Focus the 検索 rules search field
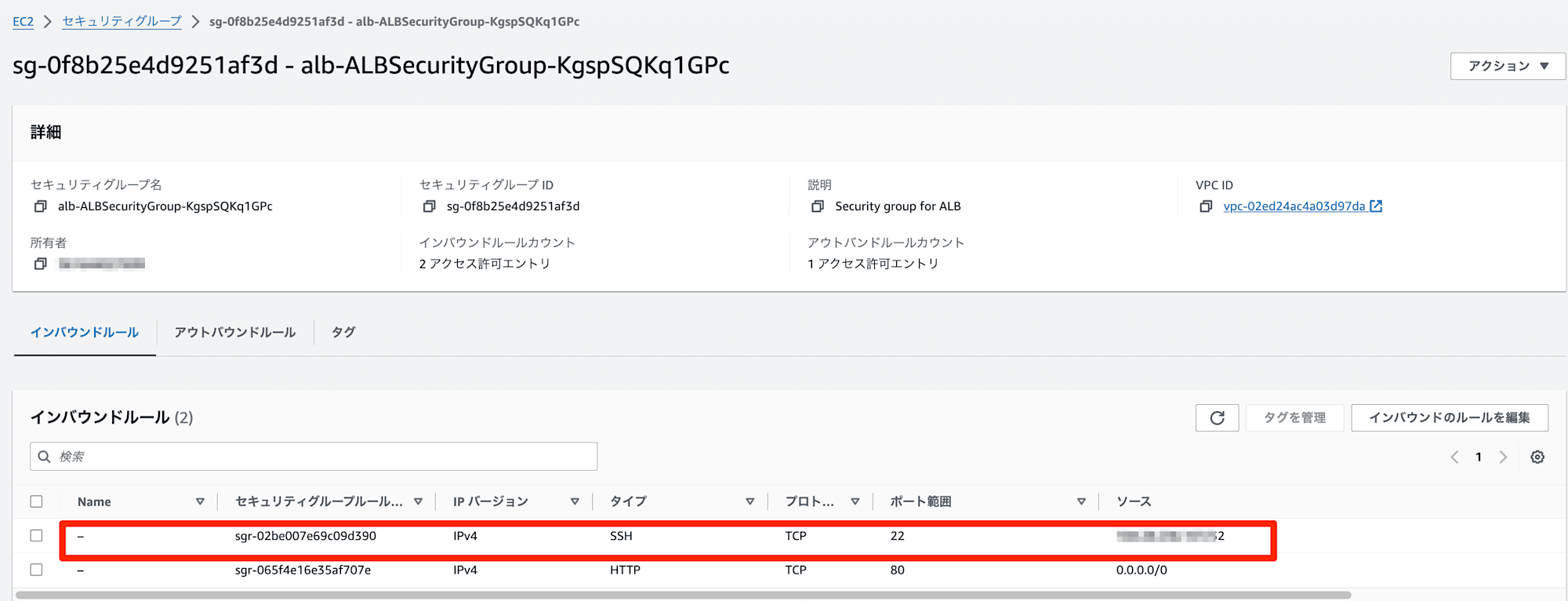Viewport: 1568px width, 601px height. click(x=314, y=457)
